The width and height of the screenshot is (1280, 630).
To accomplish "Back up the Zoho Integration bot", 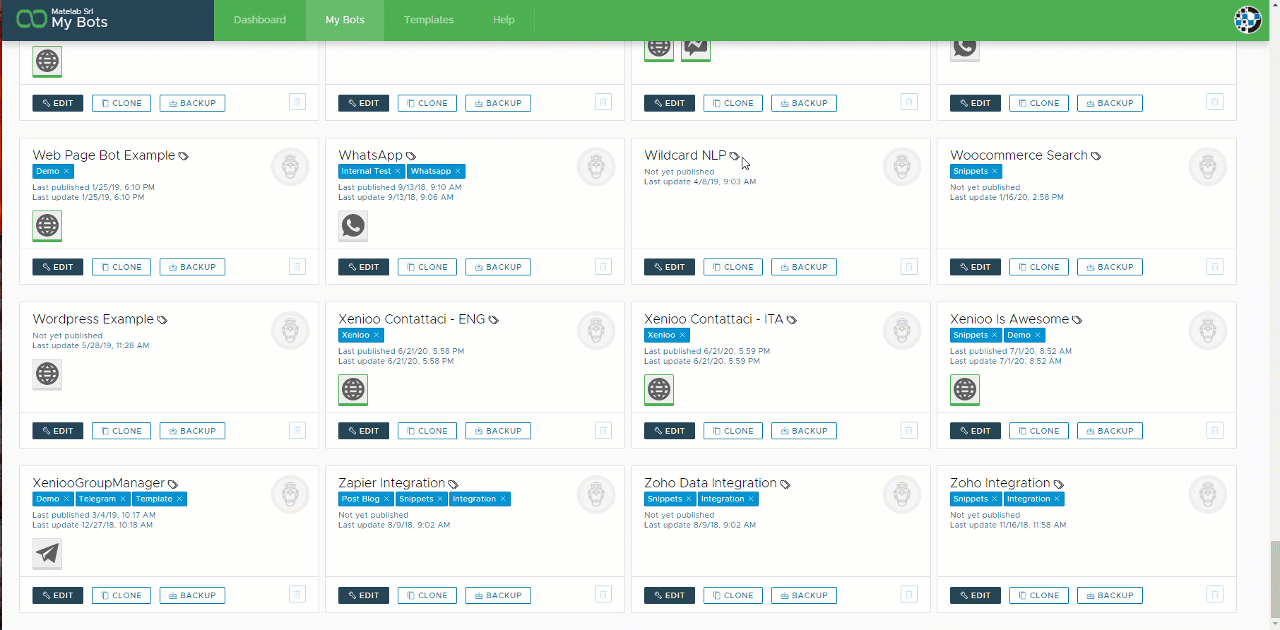I will (x=1110, y=595).
